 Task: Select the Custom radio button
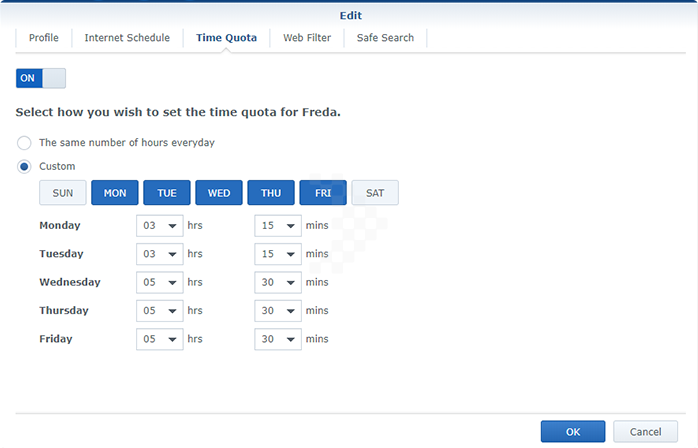[25, 166]
